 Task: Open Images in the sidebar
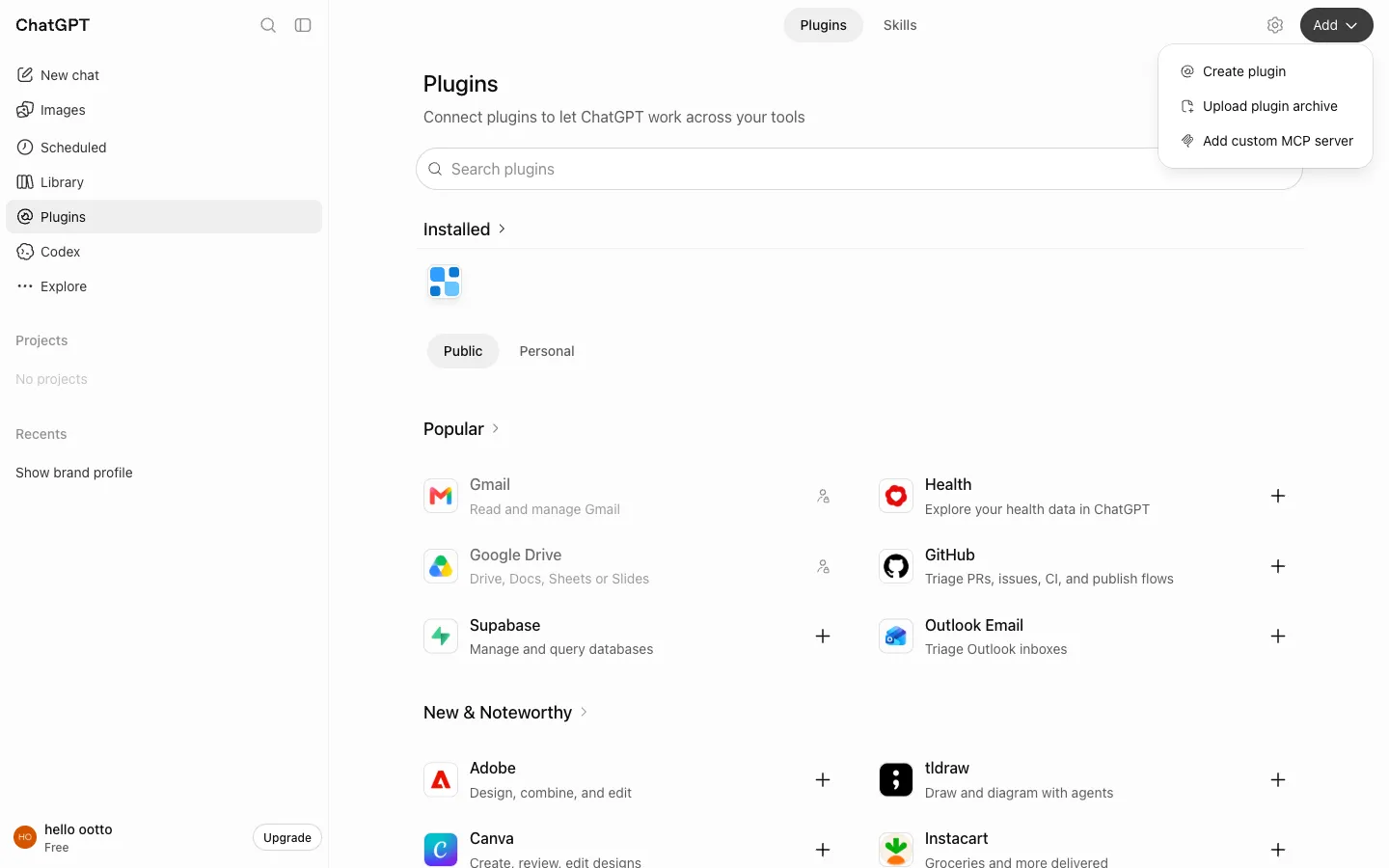(164, 110)
